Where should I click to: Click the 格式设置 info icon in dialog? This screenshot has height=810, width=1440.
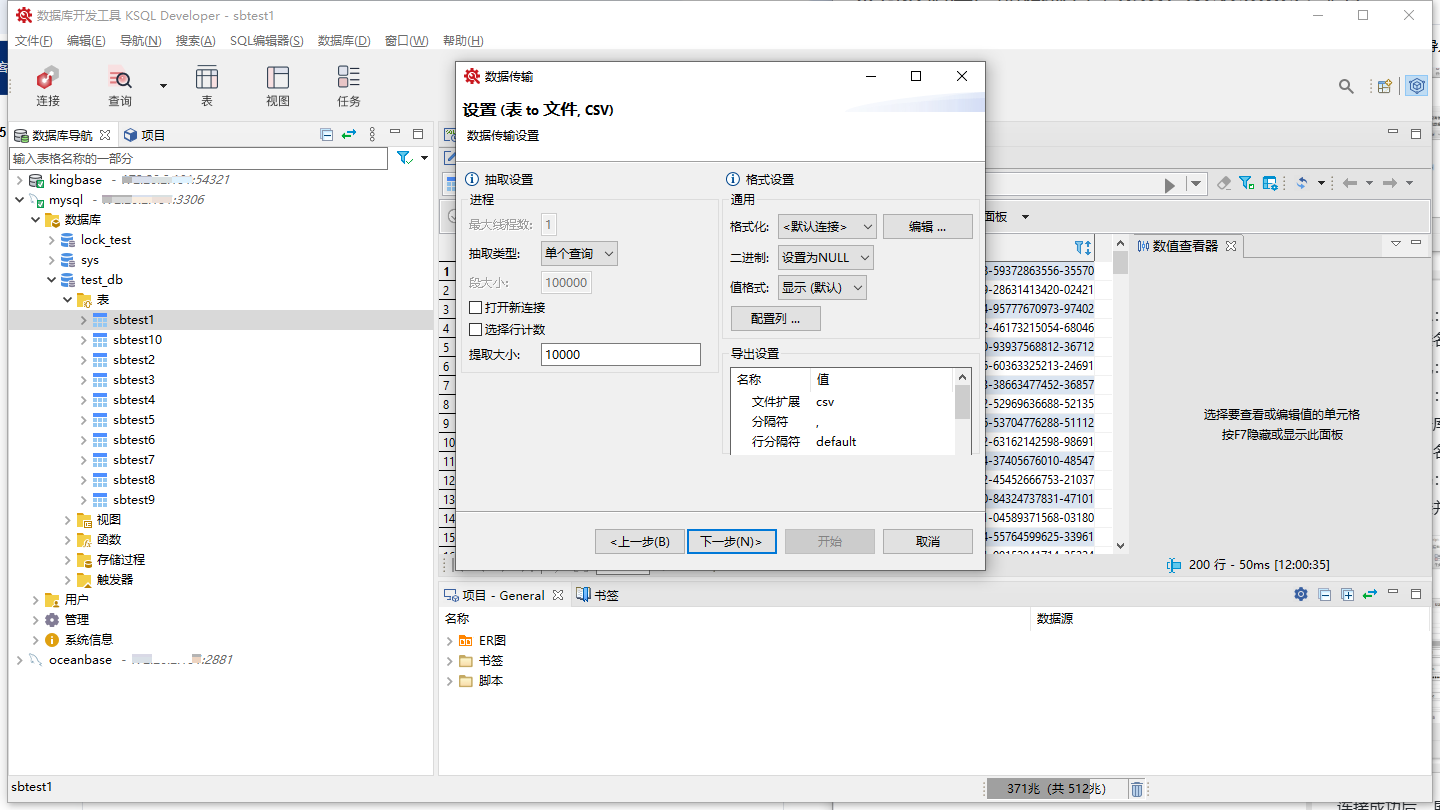click(732, 180)
